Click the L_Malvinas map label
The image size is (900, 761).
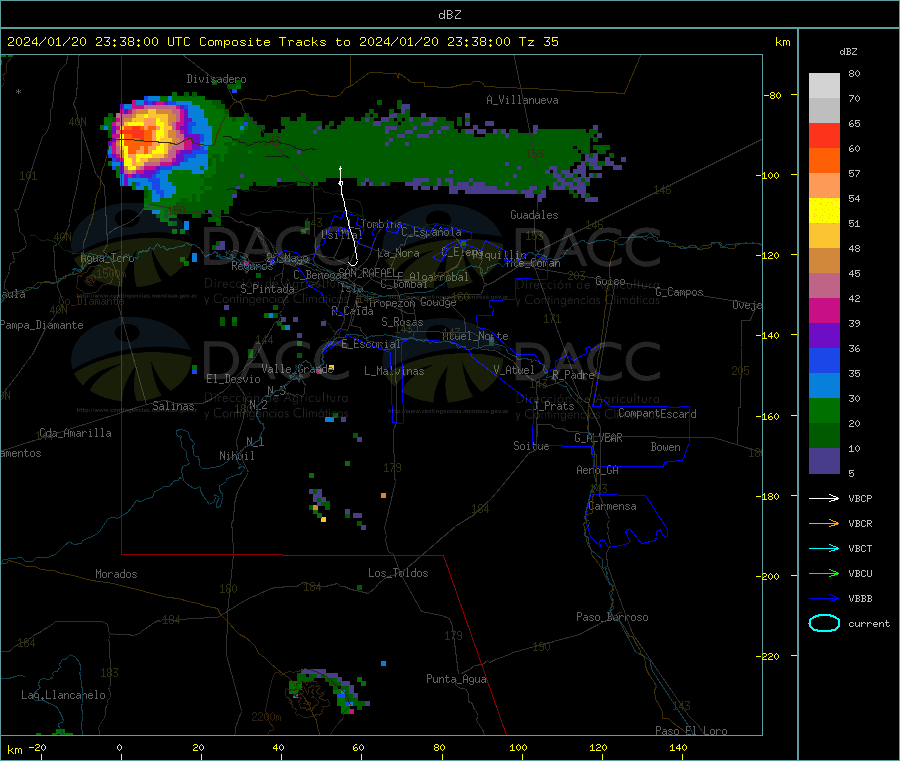click(394, 371)
